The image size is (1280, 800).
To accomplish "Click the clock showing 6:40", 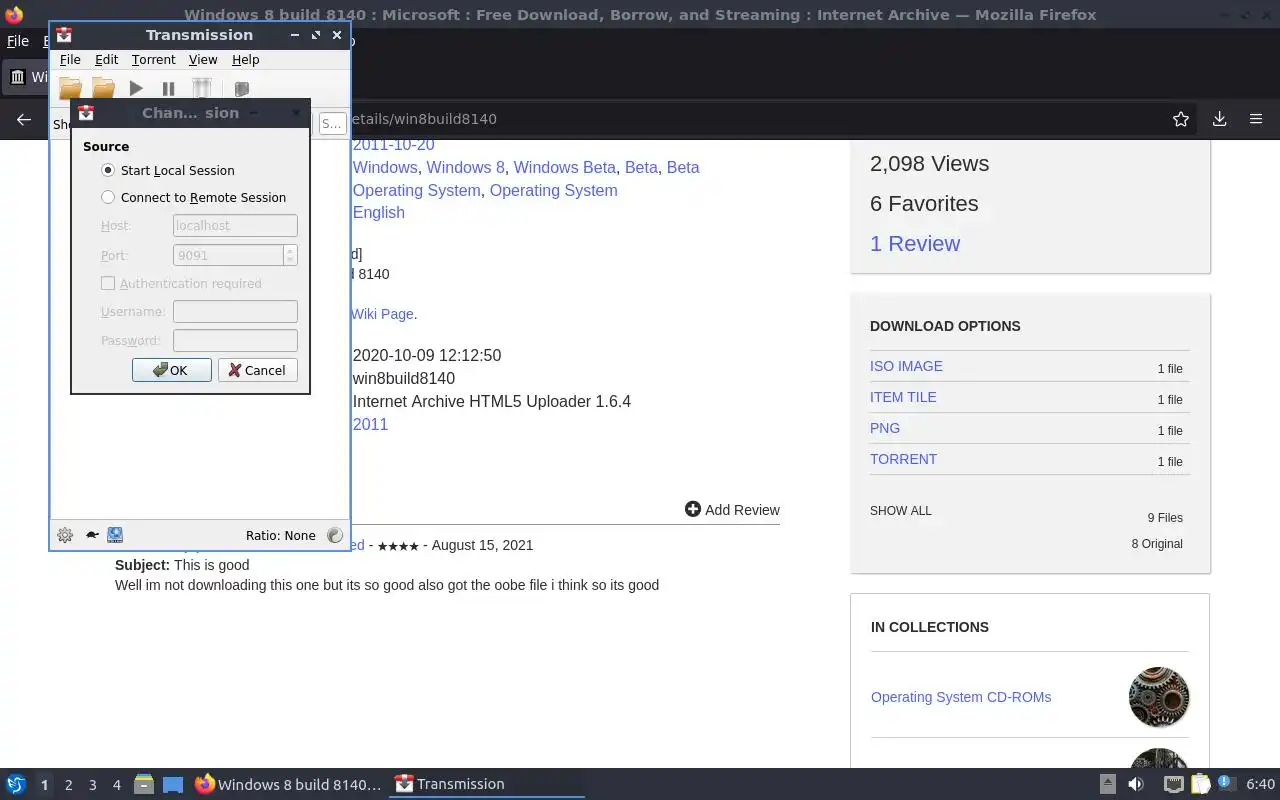I will (x=1260, y=784).
